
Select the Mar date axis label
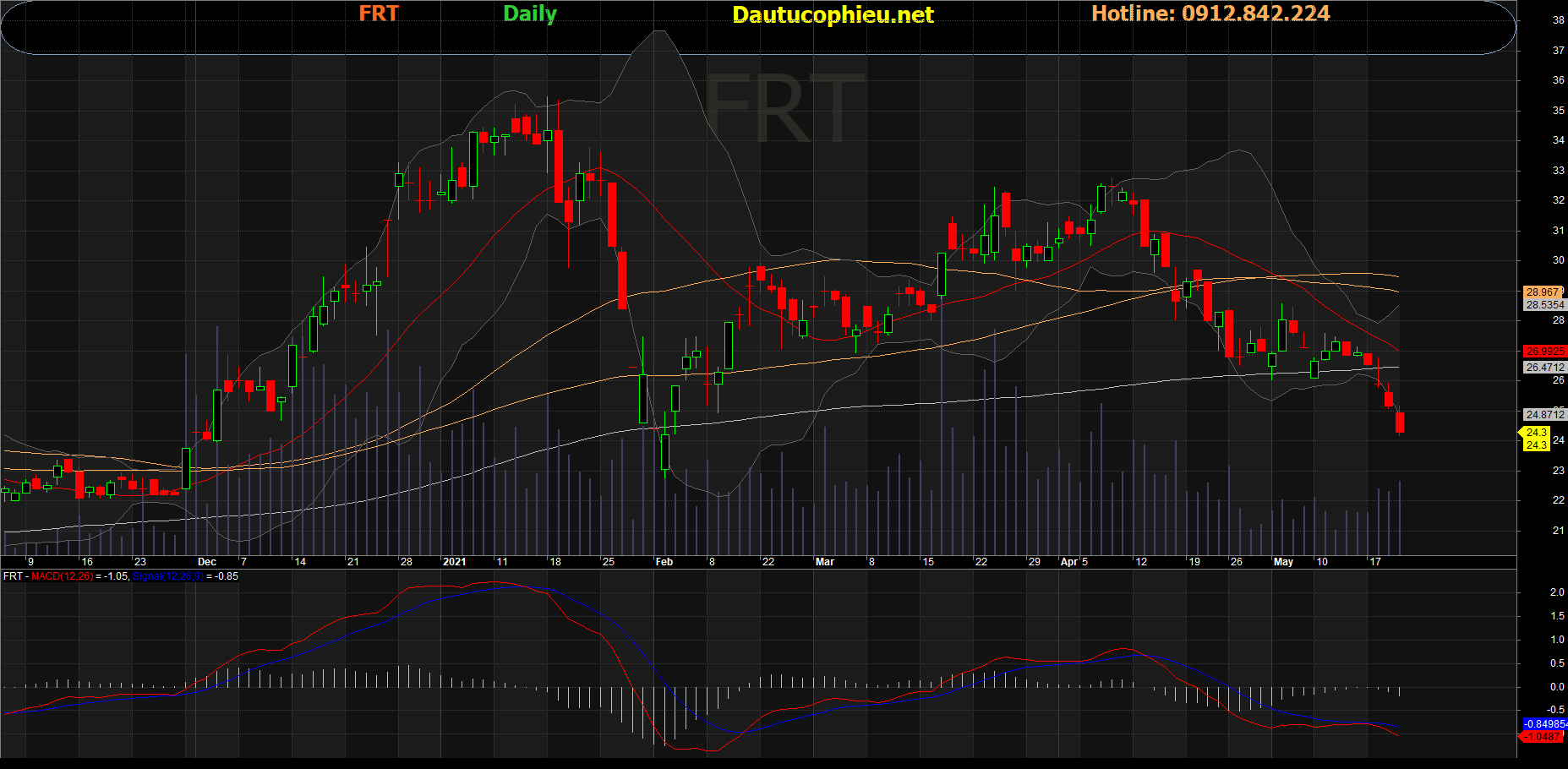824,562
